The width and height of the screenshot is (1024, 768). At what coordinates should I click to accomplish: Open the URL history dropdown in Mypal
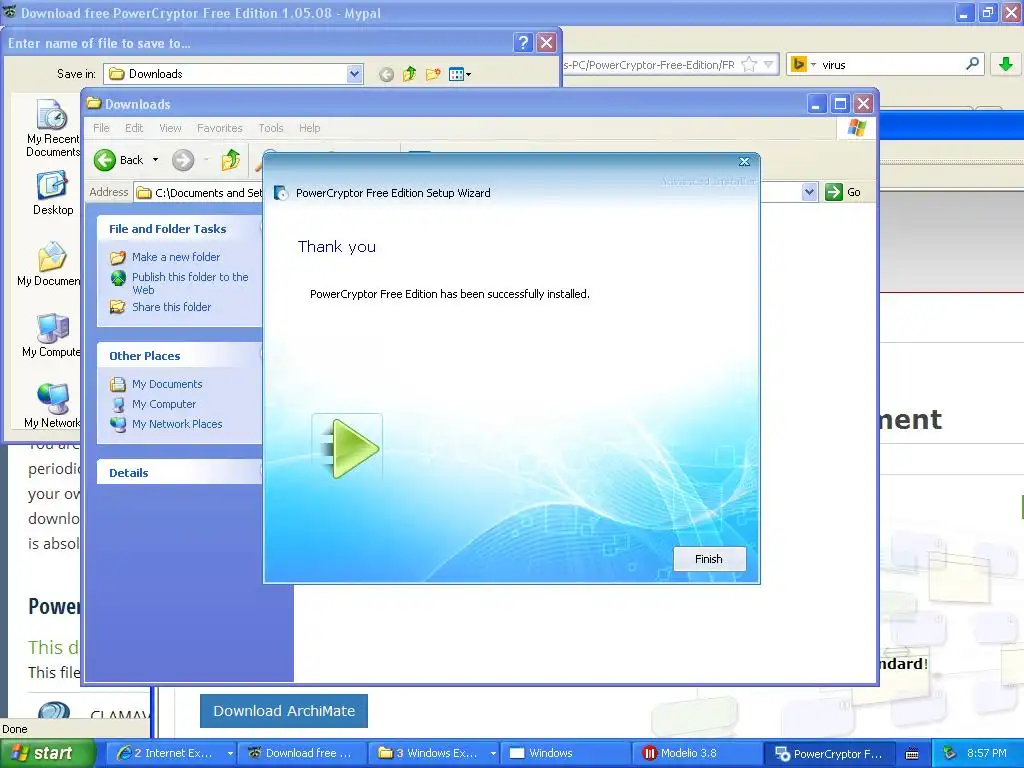769,65
